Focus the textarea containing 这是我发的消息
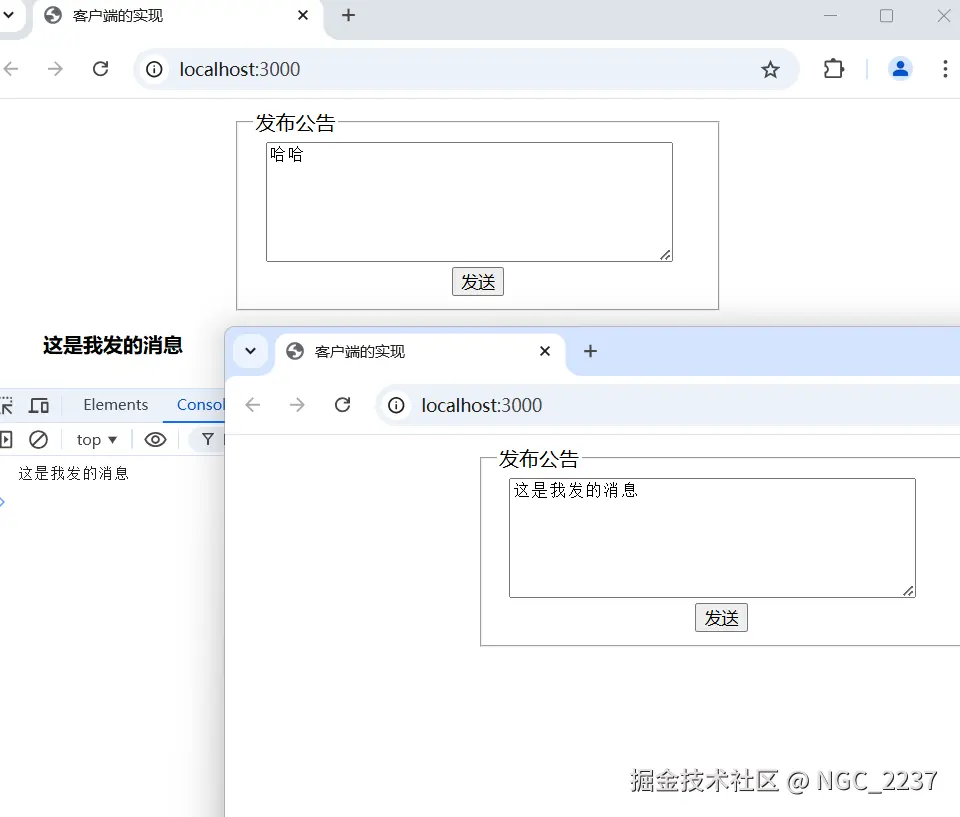Screen dimensions: 960x817 pyautogui.click(x=712, y=538)
